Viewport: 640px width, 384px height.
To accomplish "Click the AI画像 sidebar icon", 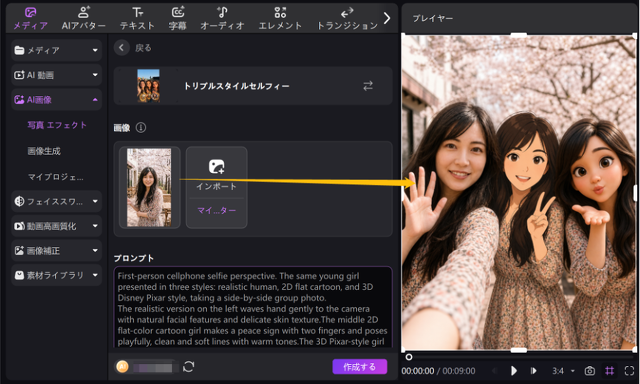I will (x=19, y=100).
